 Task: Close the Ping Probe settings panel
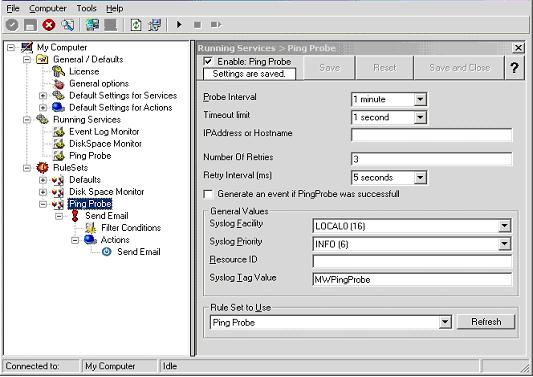(518, 48)
